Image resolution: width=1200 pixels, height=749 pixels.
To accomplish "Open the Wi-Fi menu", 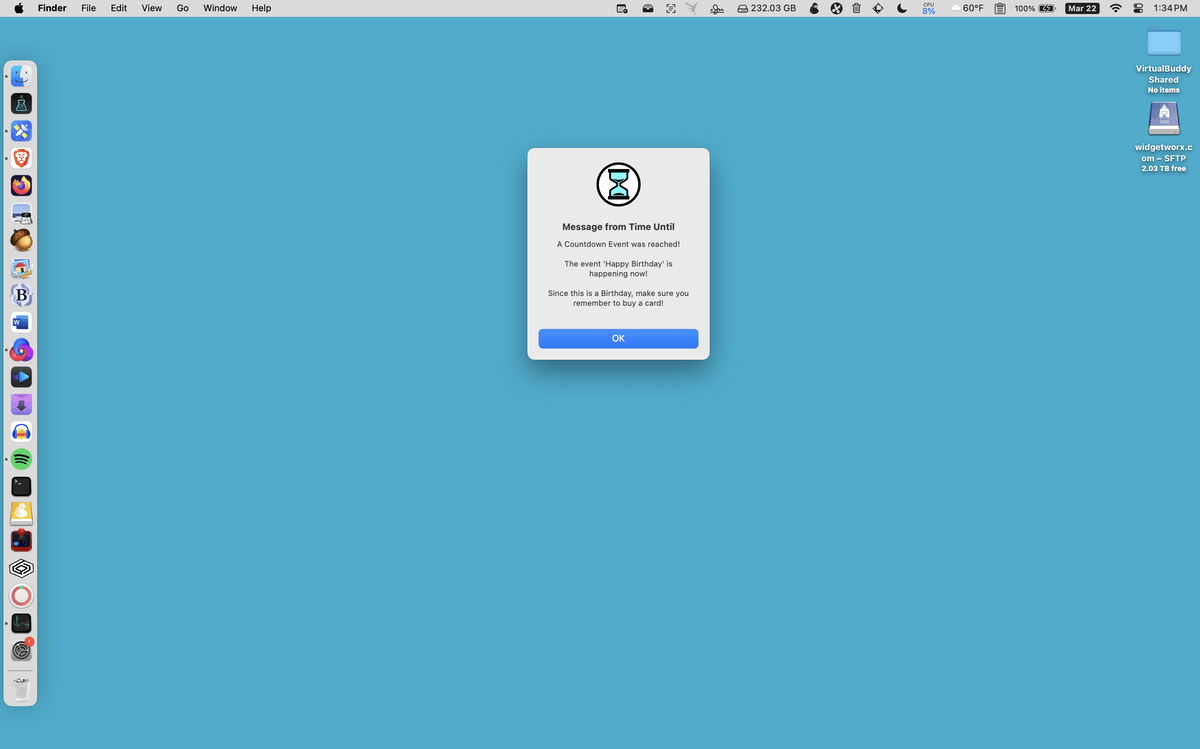I will 1116,8.
